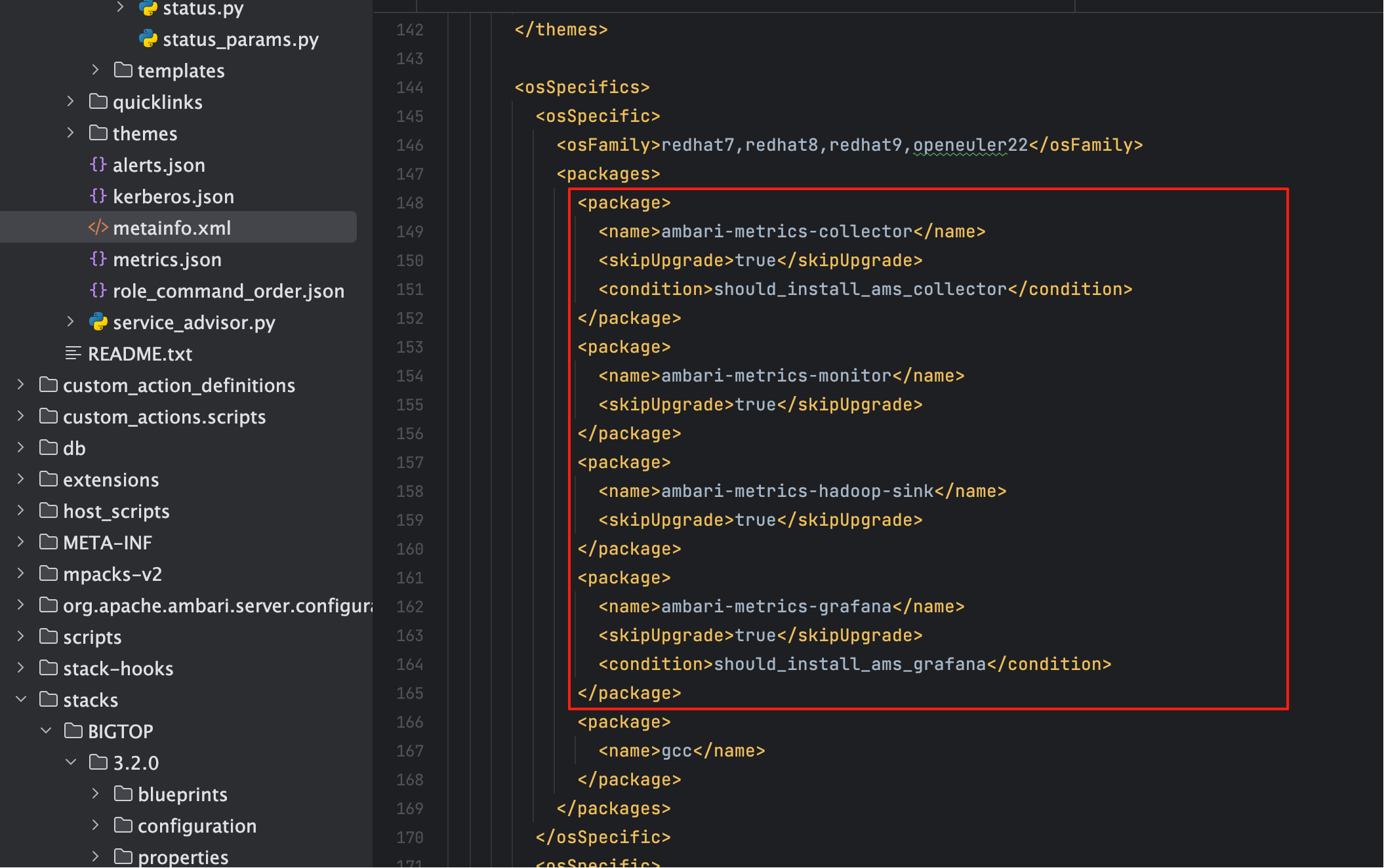The height and width of the screenshot is (868, 1384).
Task: Collapse the BIGTOP folder
Action: 46,731
